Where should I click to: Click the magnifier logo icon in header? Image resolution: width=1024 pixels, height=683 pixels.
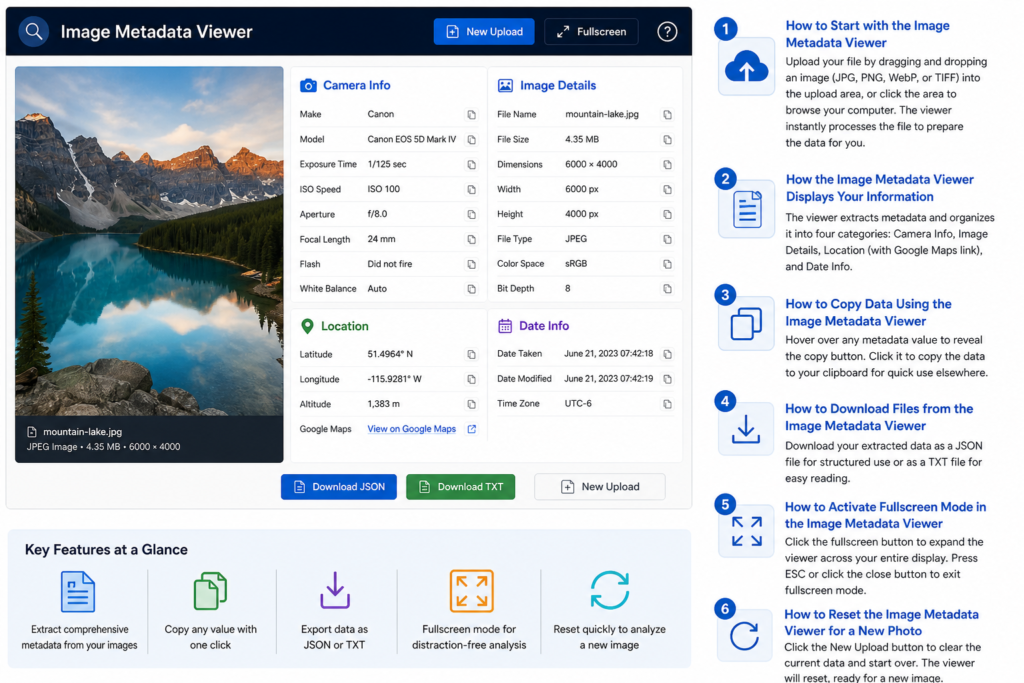[33, 31]
